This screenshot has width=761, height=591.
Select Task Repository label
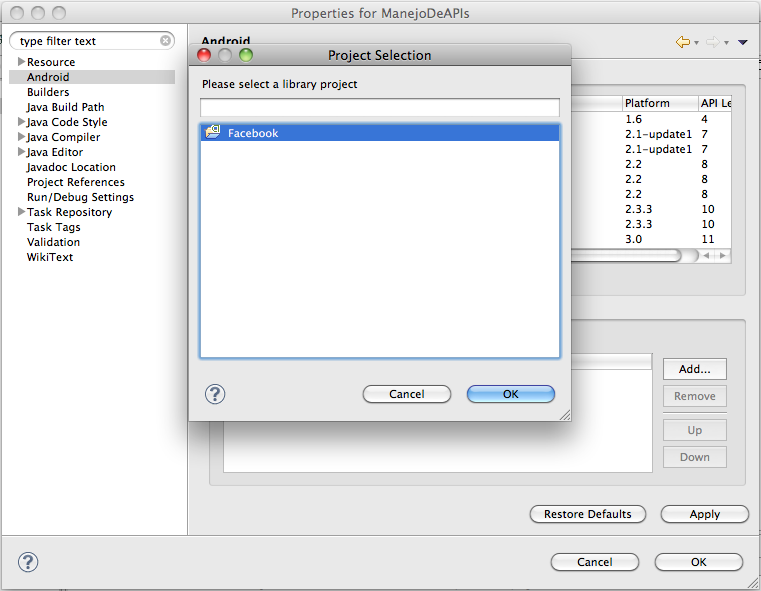69,213
